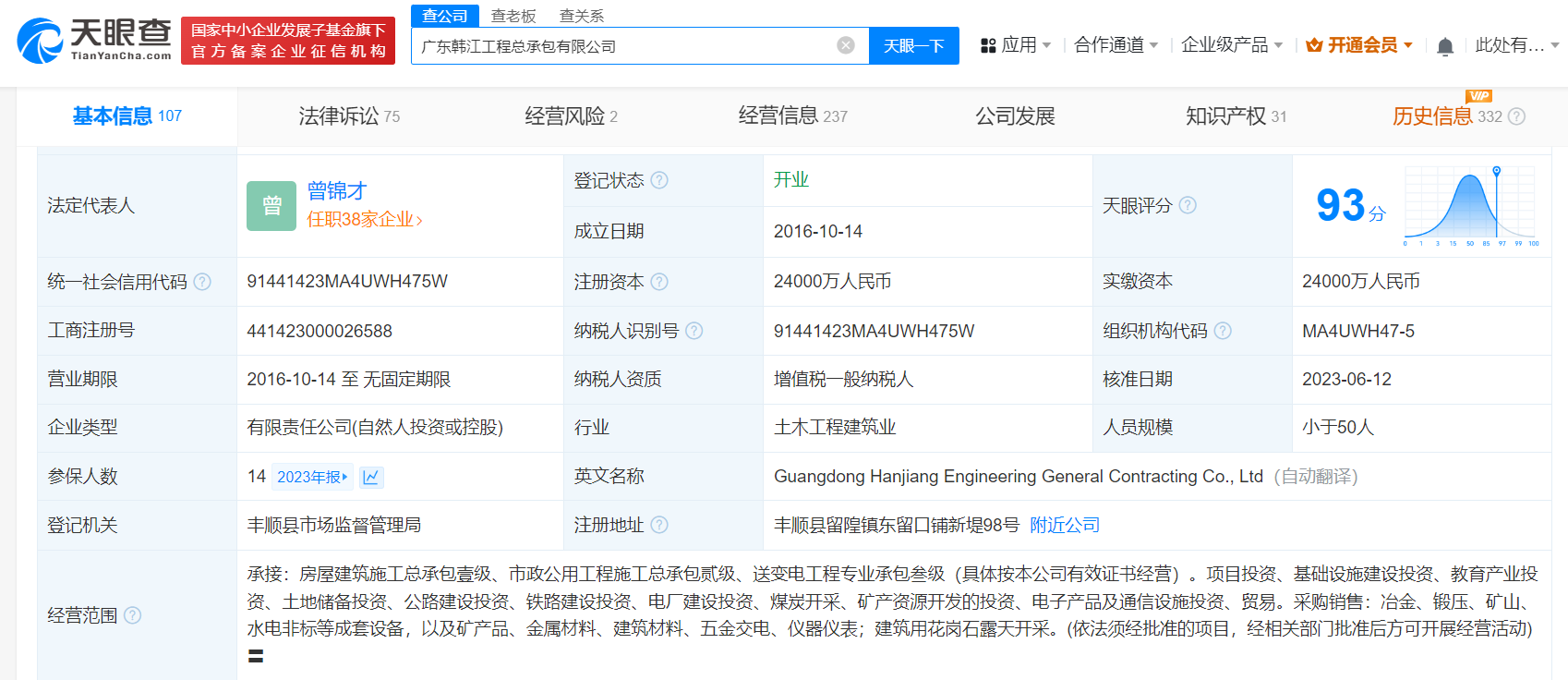Viewport: 1568px width, 680px height.
Task: Open help for 纳税人识别号
Action: tap(694, 331)
